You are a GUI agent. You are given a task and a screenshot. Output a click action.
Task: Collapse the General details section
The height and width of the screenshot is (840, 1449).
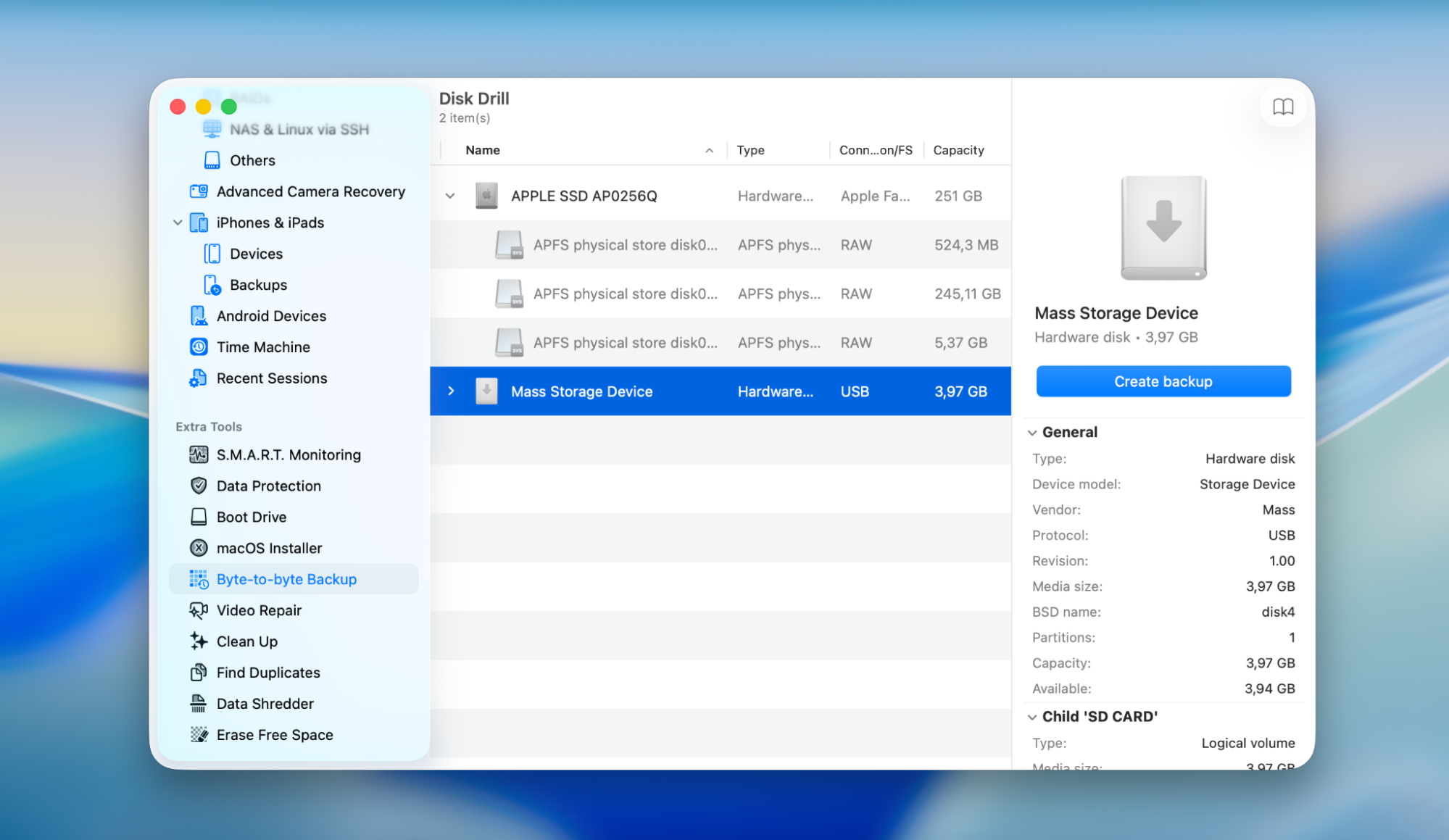1032,433
